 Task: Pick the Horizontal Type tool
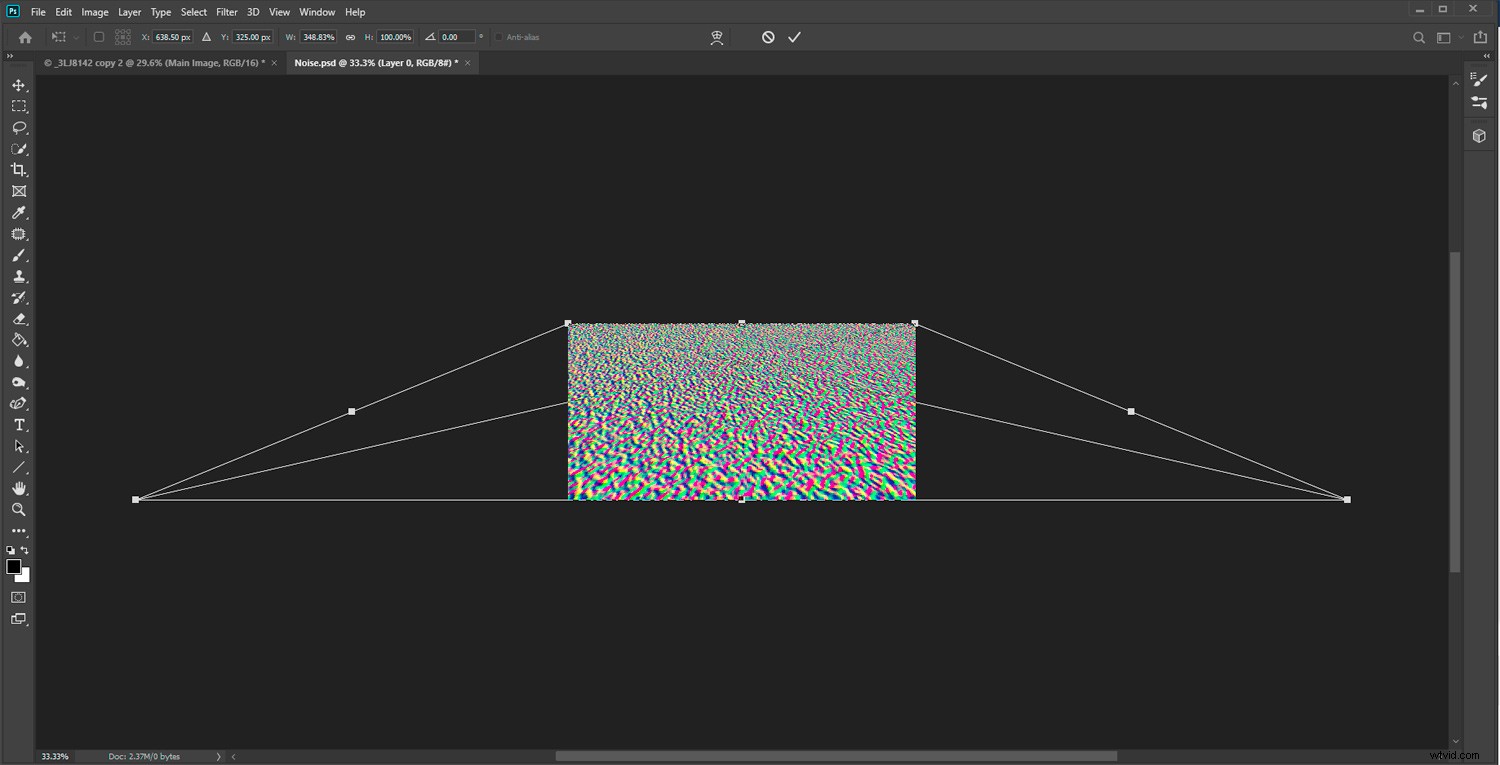[x=19, y=425]
